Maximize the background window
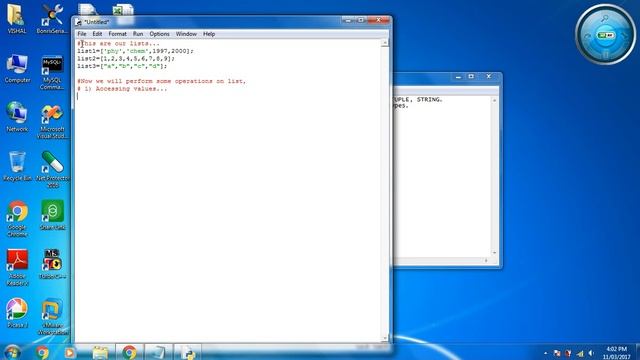640x360 pixels. click(x=471, y=77)
